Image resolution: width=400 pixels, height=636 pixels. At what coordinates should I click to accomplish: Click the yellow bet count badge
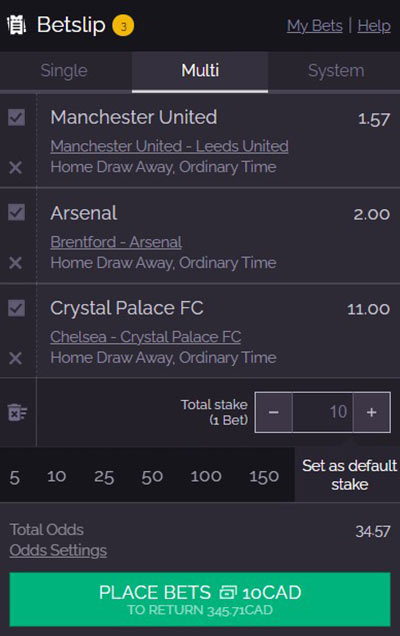123,26
